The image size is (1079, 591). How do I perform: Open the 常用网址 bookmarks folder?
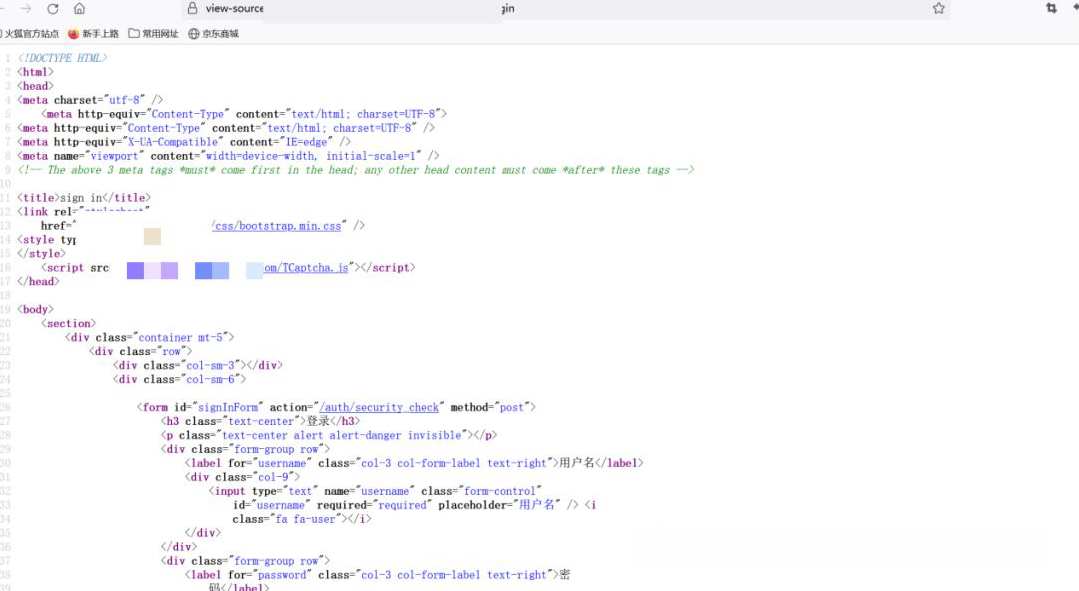click(153, 34)
